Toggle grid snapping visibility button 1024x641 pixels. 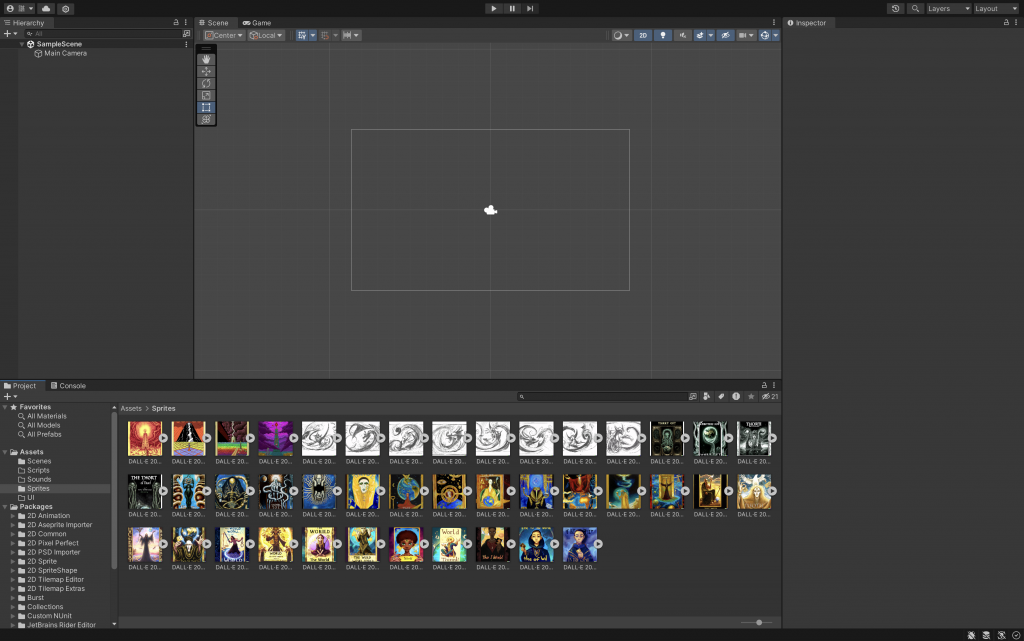pyautogui.click(x=302, y=35)
